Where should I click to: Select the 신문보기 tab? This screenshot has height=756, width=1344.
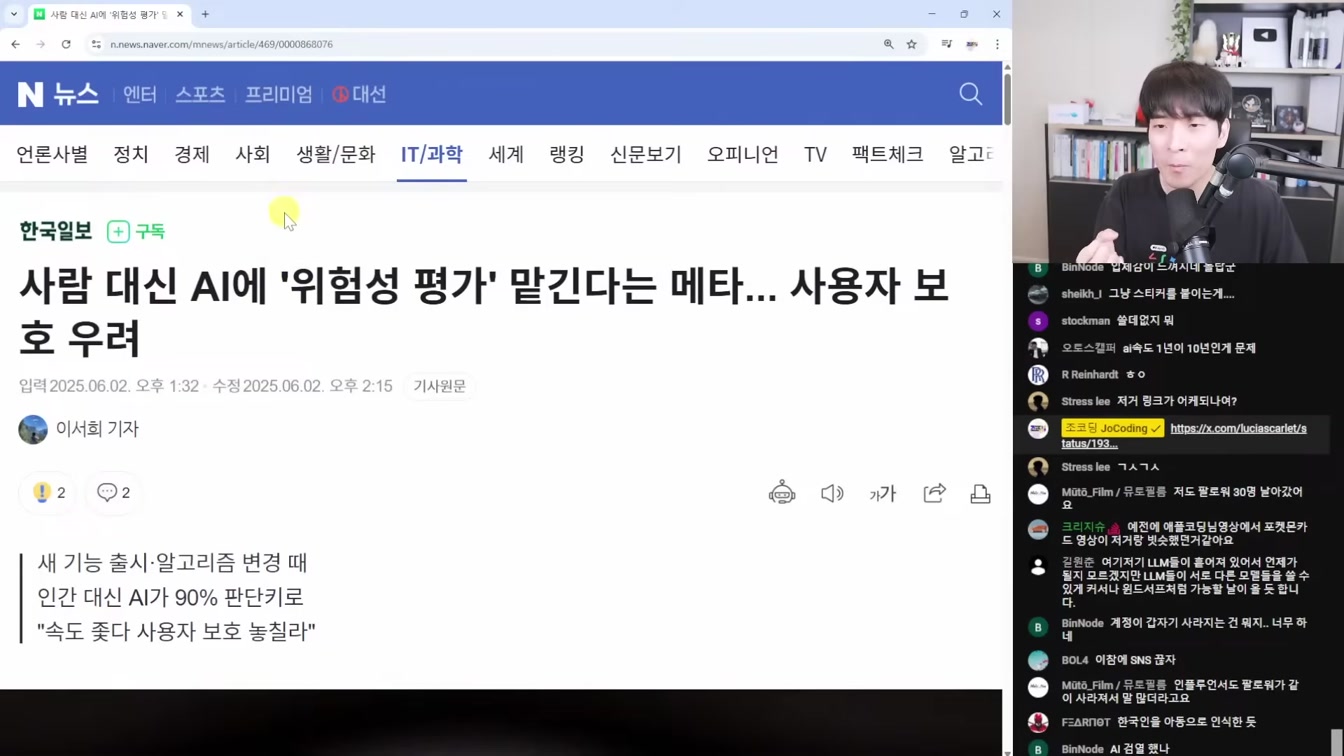point(646,154)
